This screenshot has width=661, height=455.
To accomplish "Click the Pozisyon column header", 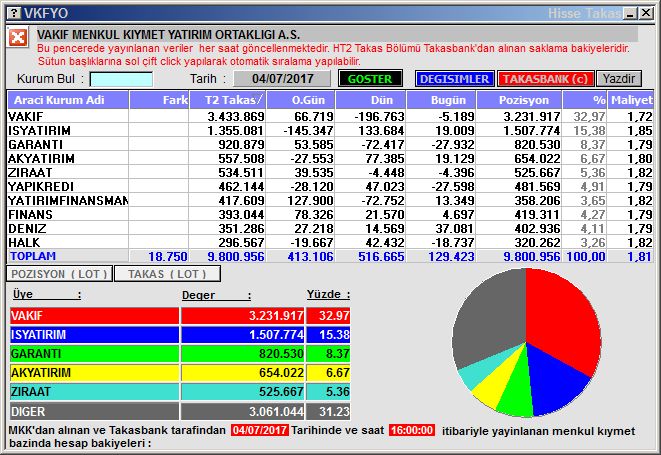I will (x=526, y=100).
